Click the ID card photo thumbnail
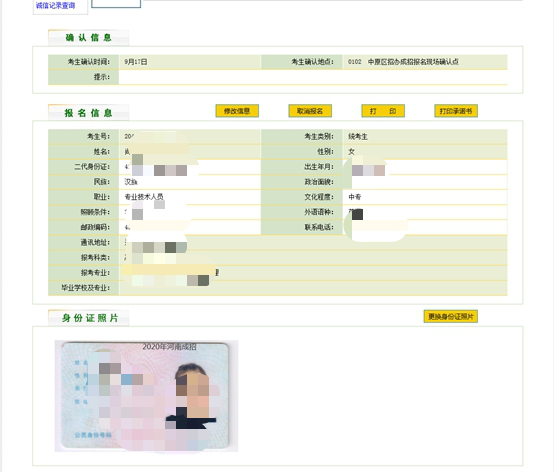 (x=146, y=396)
